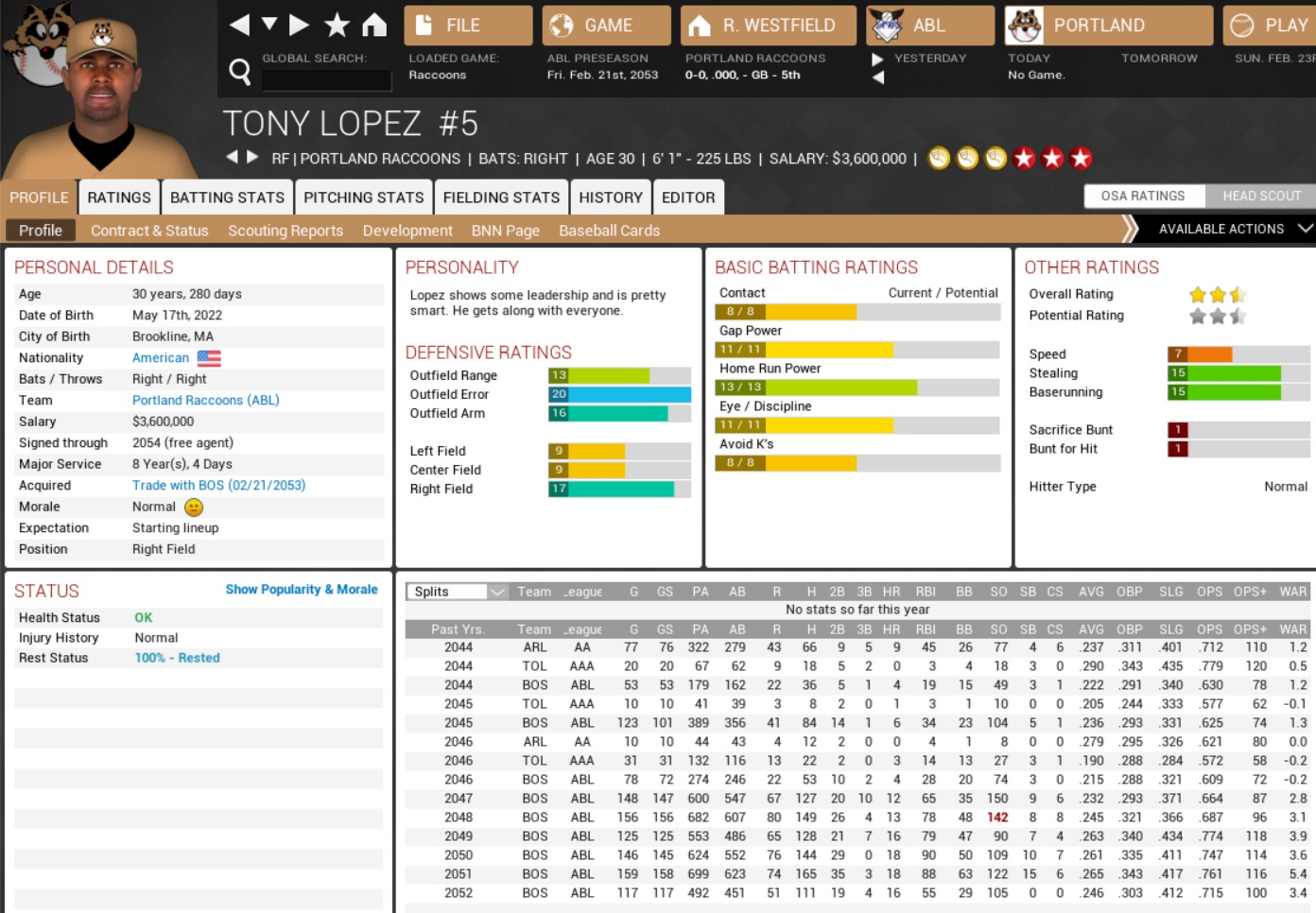Switch ratings to Head Scout
Viewport: 1316px width, 913px height.
click(1261, 196)
